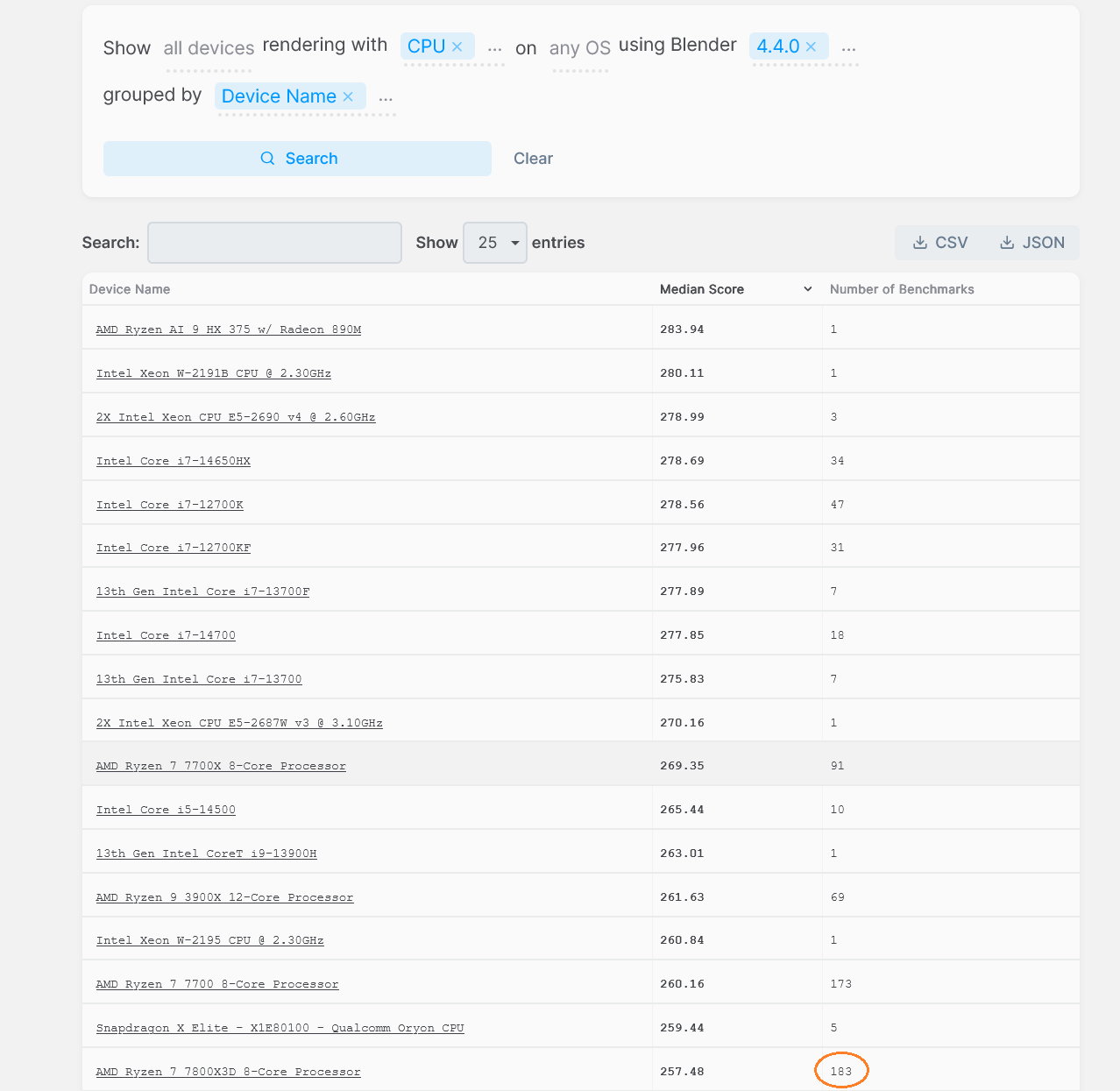The width and height of the screenshot is (1120, 1091).
Task: Focus the table Search input field
Action: pos(274,243)
